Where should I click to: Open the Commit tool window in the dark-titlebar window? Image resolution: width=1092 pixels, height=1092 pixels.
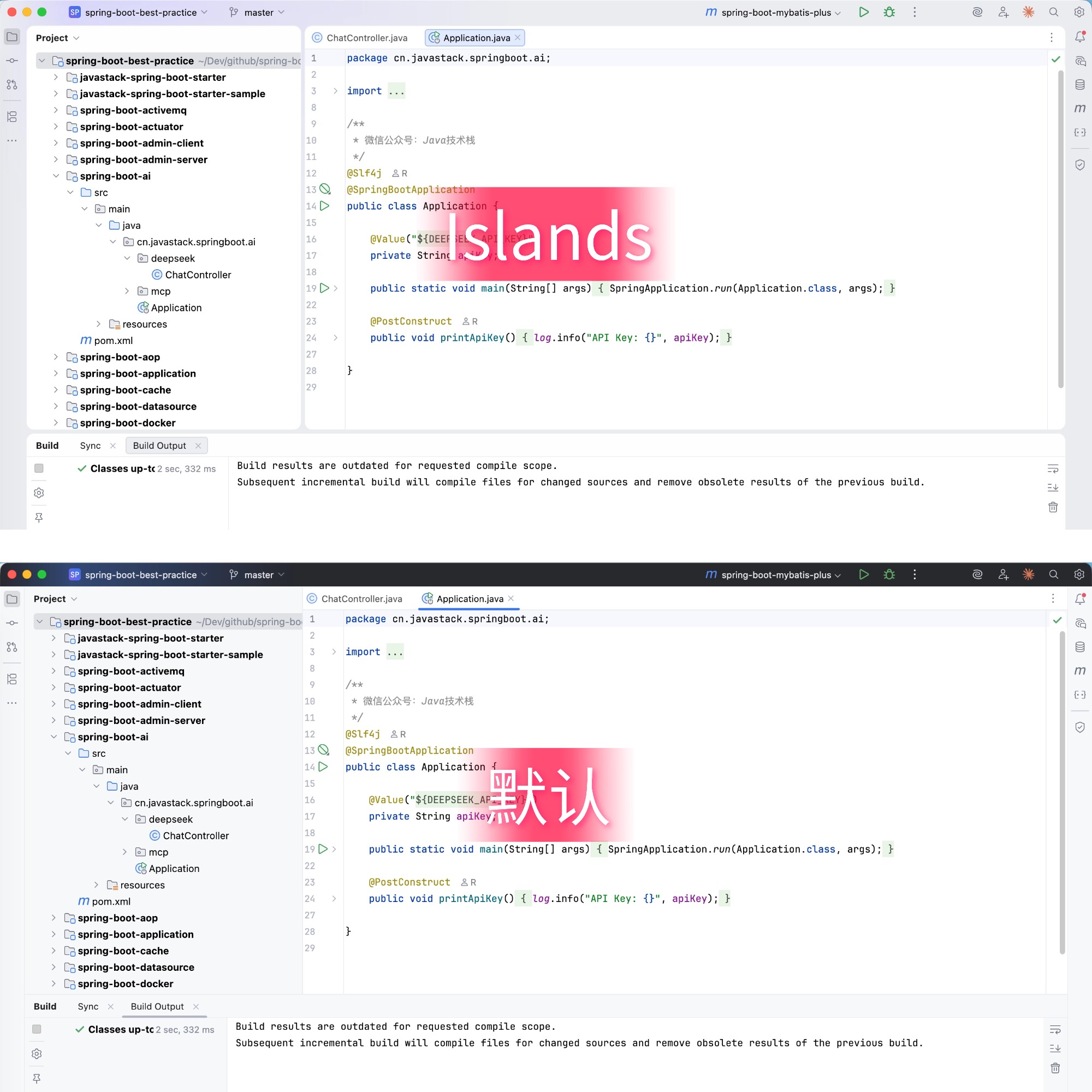pyautogui.click(x=12, y=623)
